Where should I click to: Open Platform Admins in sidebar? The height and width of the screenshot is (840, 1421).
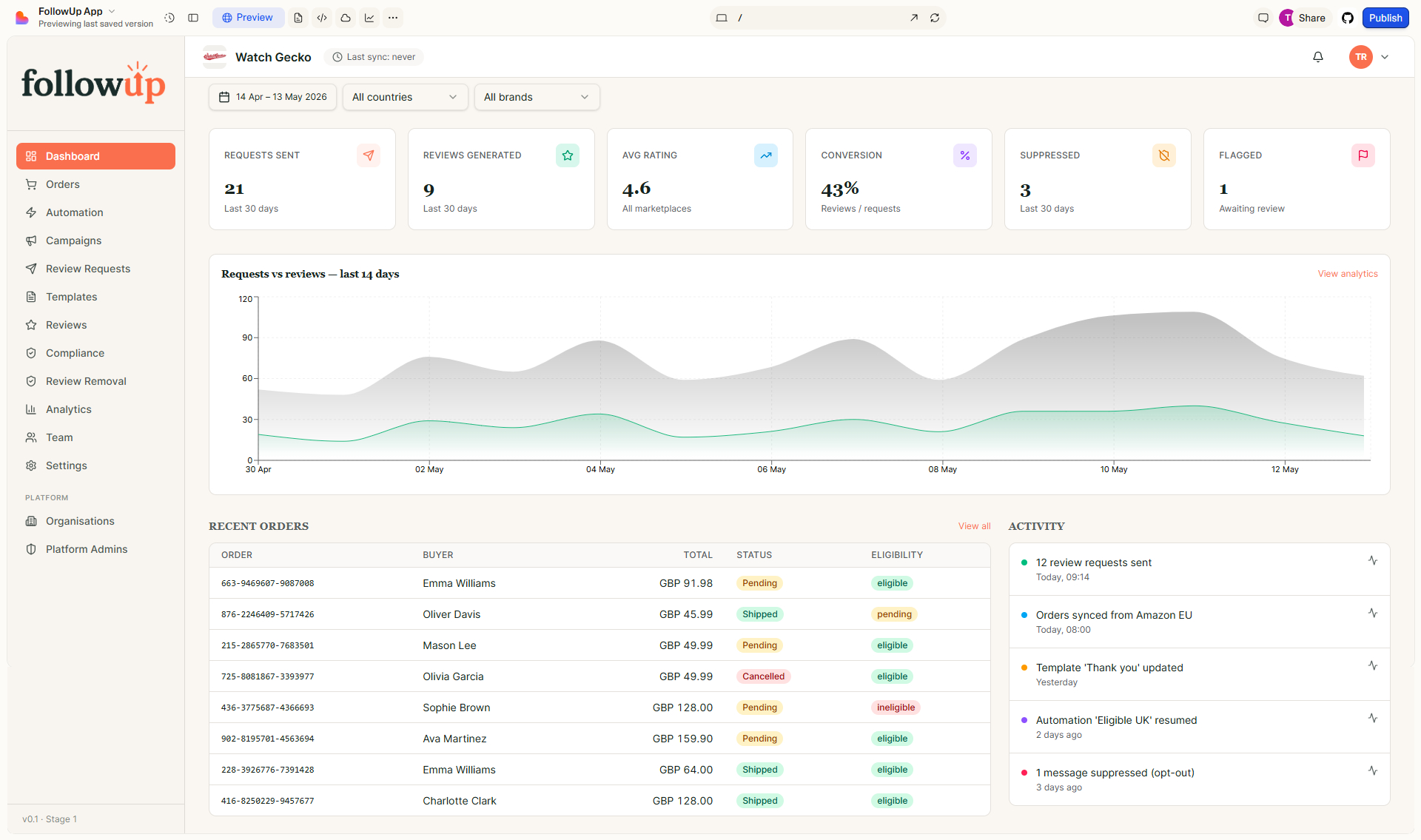pyautogui.click(x=95, y=549)
